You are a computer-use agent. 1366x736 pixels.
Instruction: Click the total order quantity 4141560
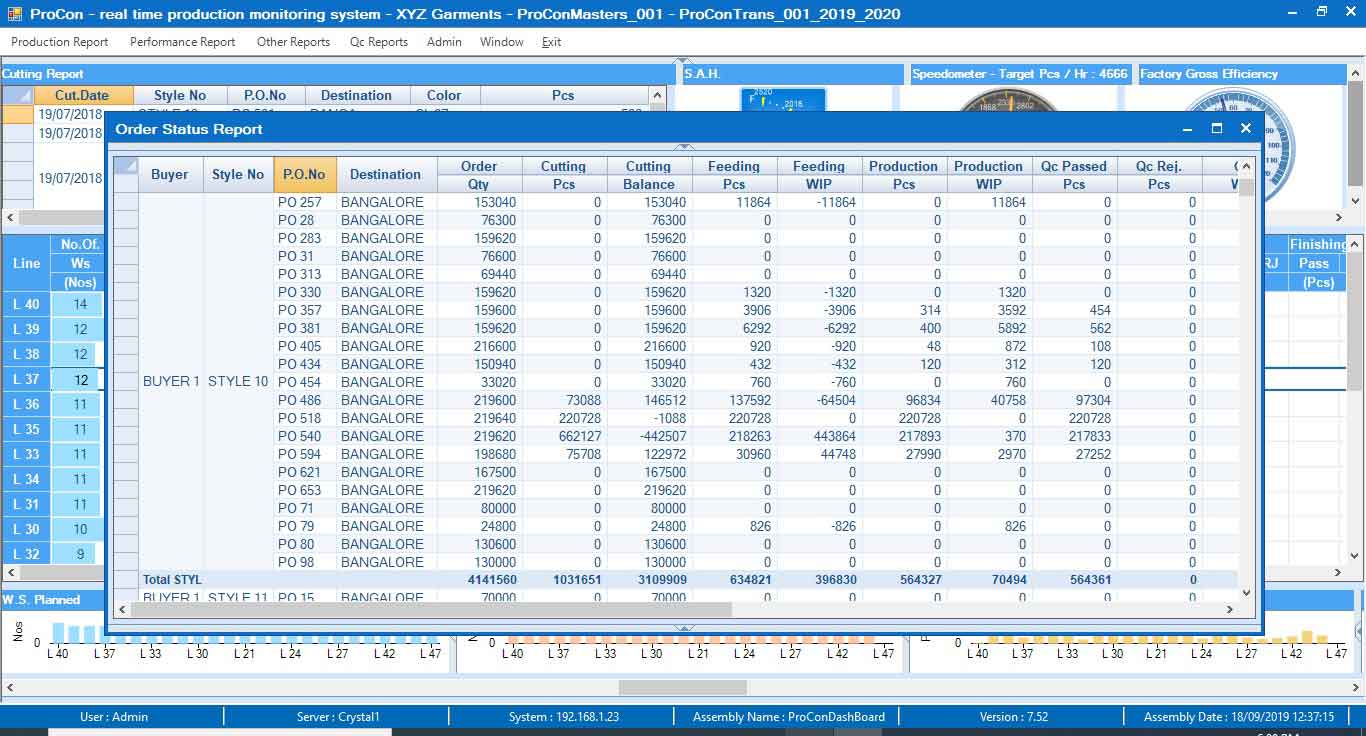tap(491, 580)
